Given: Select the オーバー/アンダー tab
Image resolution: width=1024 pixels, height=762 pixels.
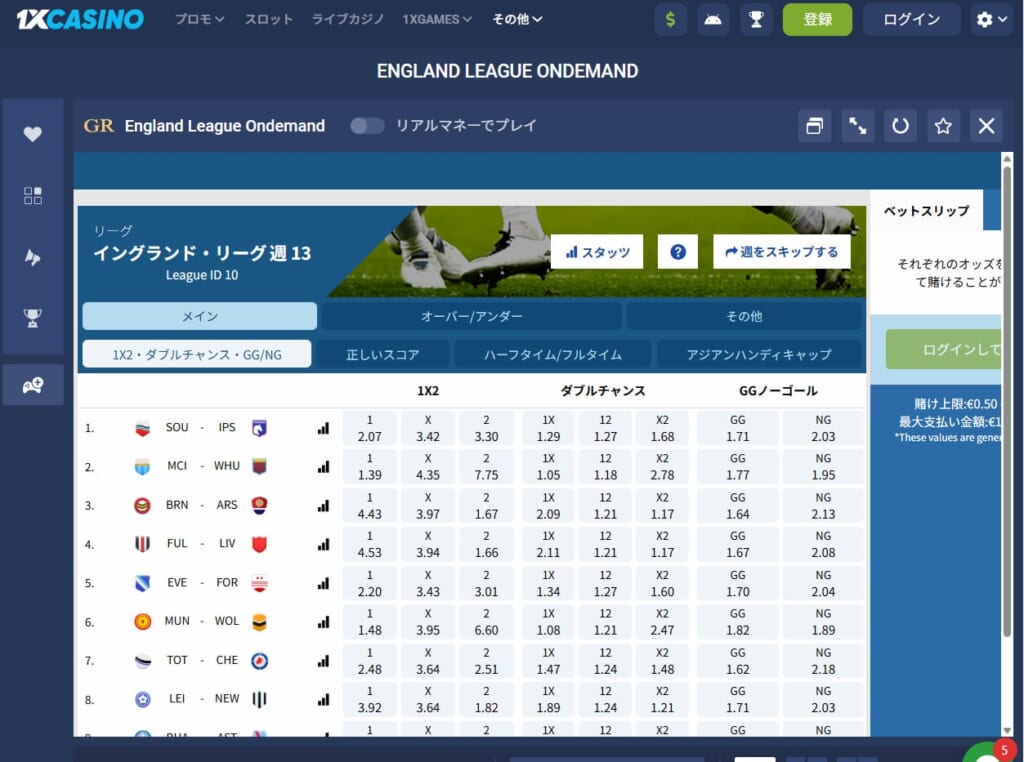Looking at the screenshot, I should click(x=472, y=316).
